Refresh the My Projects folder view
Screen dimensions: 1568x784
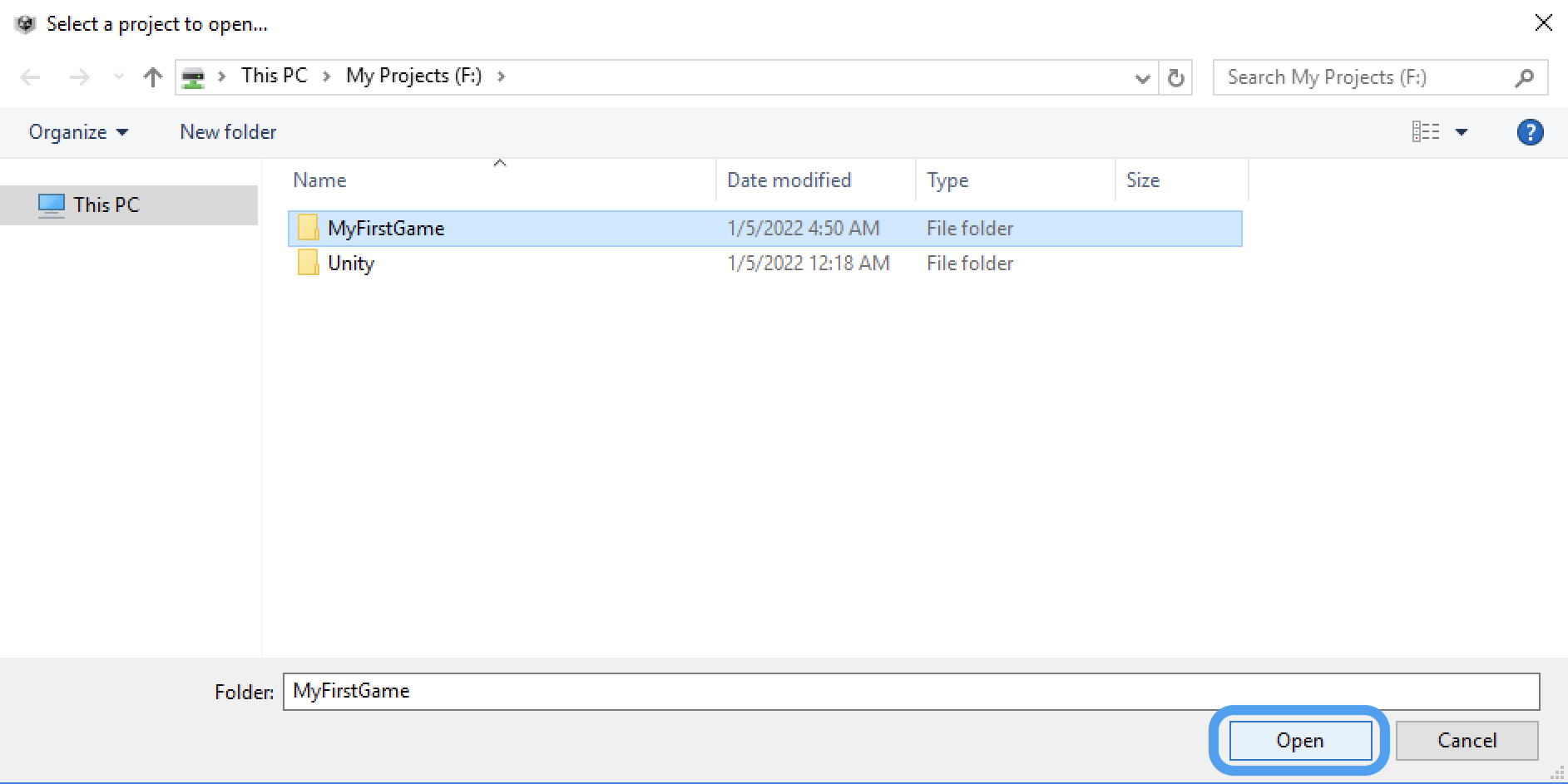click(x=1175, y=77)
